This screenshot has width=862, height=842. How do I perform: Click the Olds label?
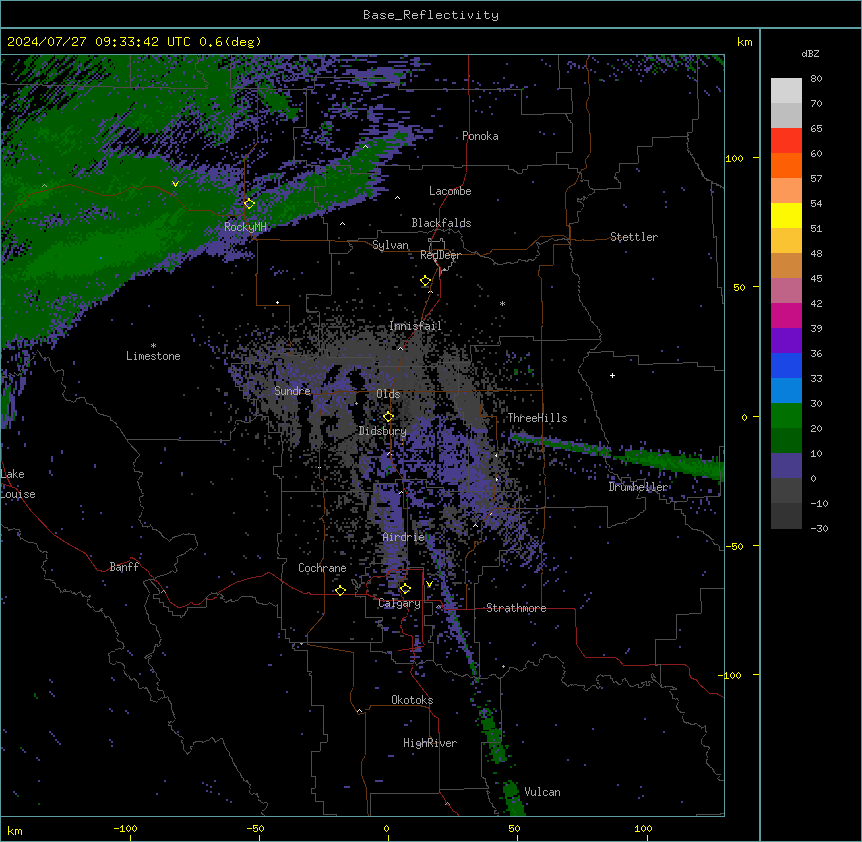tap(388, 394)
